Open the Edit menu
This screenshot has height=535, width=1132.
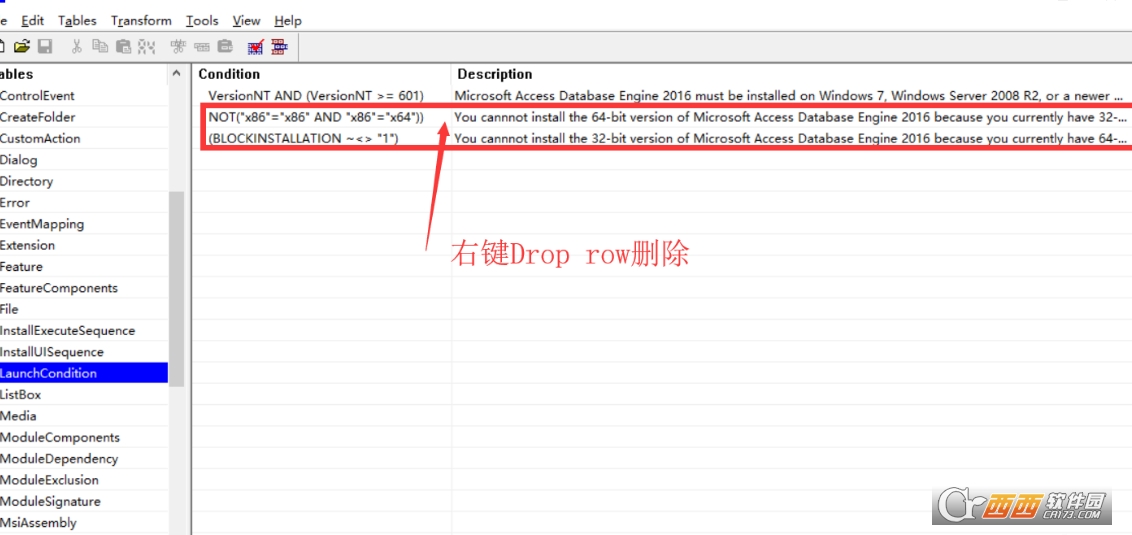pos(32,21)
